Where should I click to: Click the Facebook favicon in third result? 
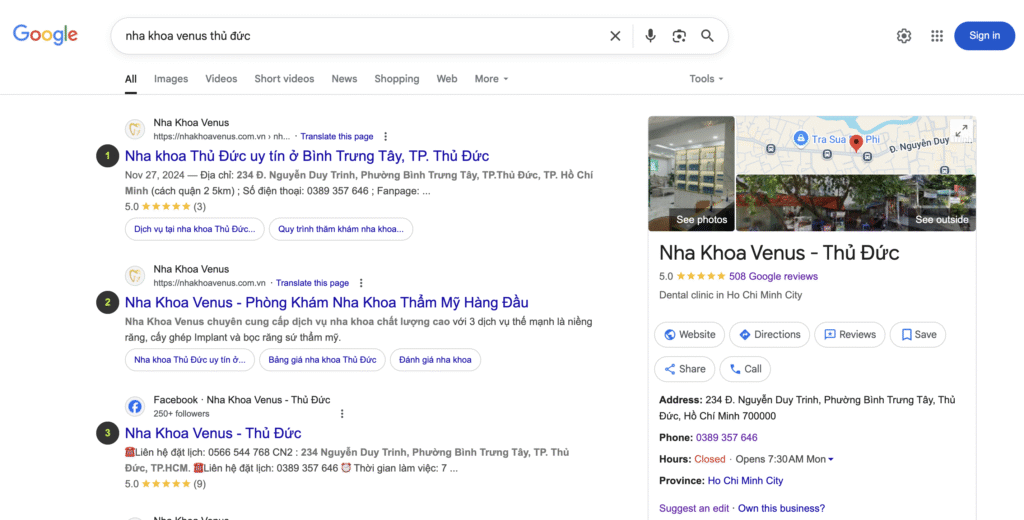coord(135,406)
